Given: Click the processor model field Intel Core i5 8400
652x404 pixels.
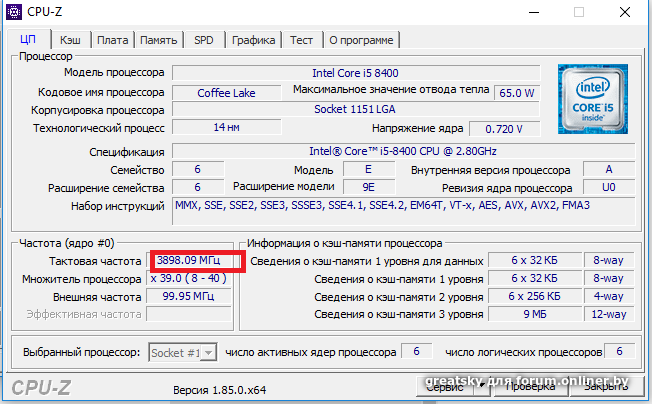Looking at the screenshot, I should pyautogui.click(x=355, y=73).
